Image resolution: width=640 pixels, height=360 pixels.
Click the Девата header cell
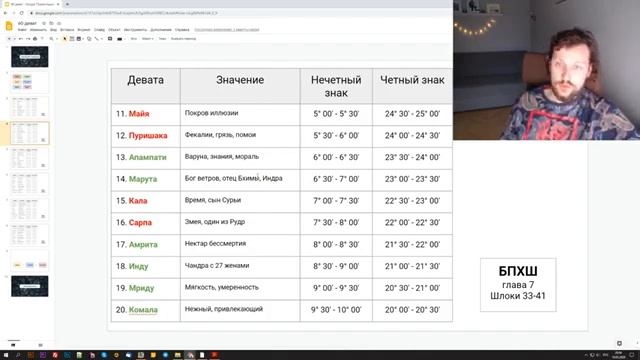[146, 86]
